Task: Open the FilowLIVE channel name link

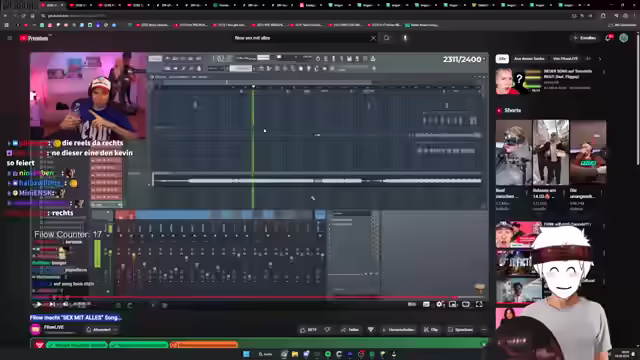Action: click(53, 327)
